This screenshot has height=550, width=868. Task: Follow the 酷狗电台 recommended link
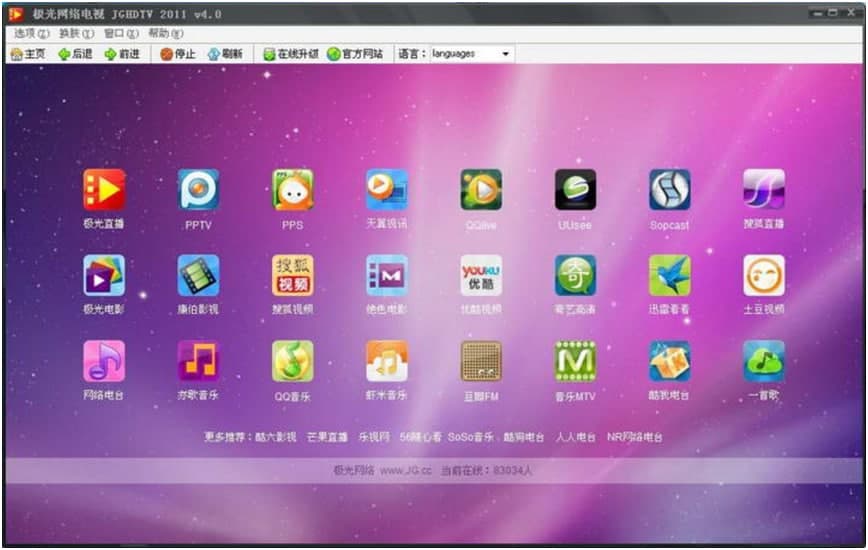coord(524,437)
